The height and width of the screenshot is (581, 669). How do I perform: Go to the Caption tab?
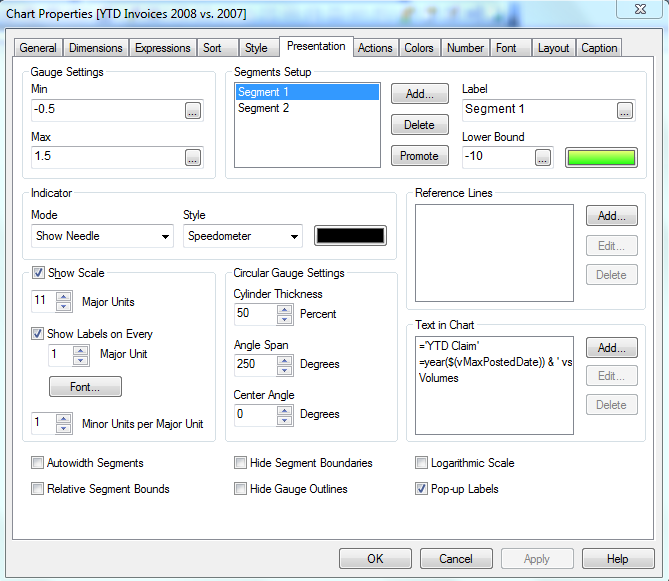coord(599,48)
